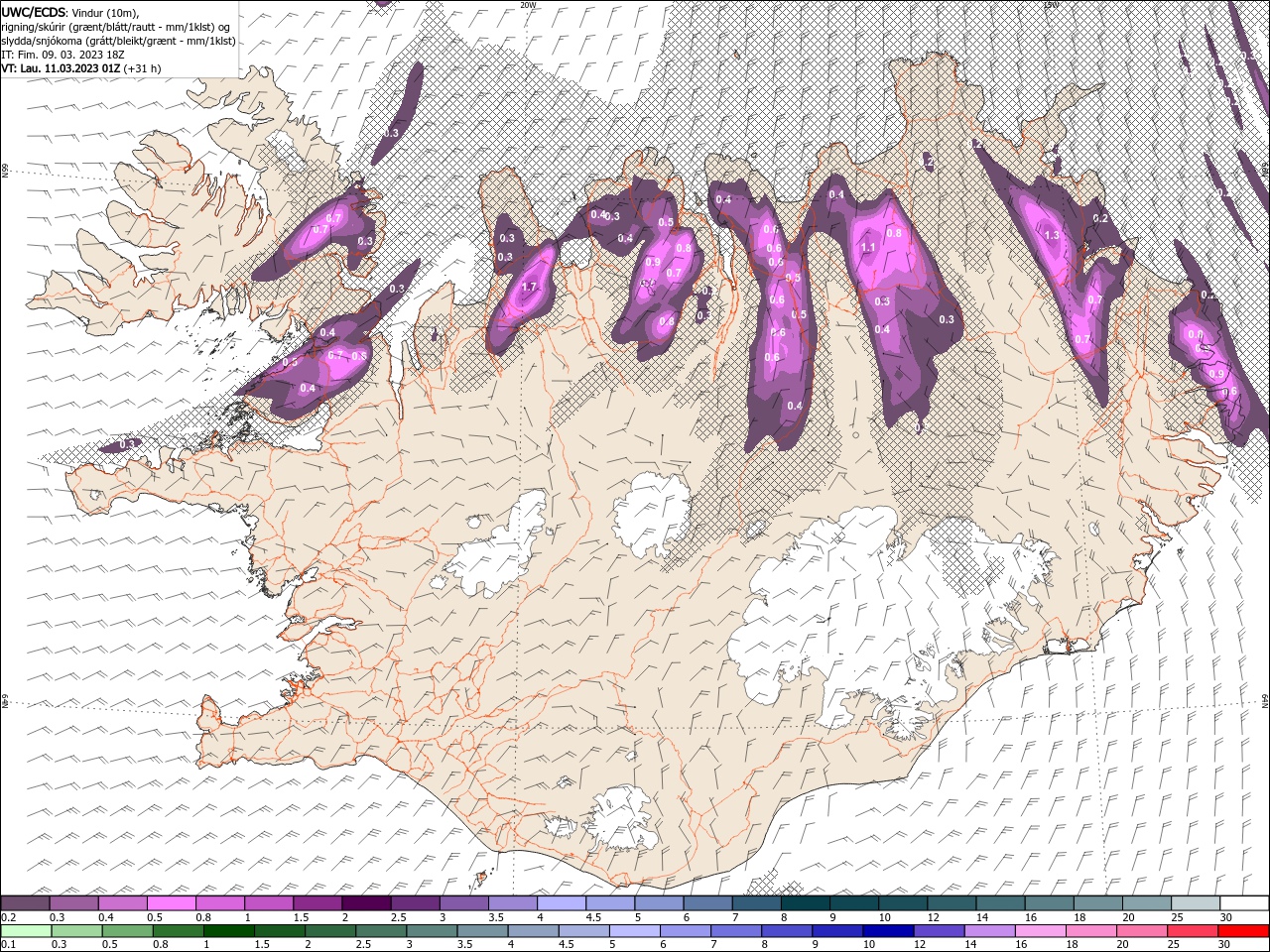Click the upper legend swatch between 4 and 4.5

click(561, 903)
